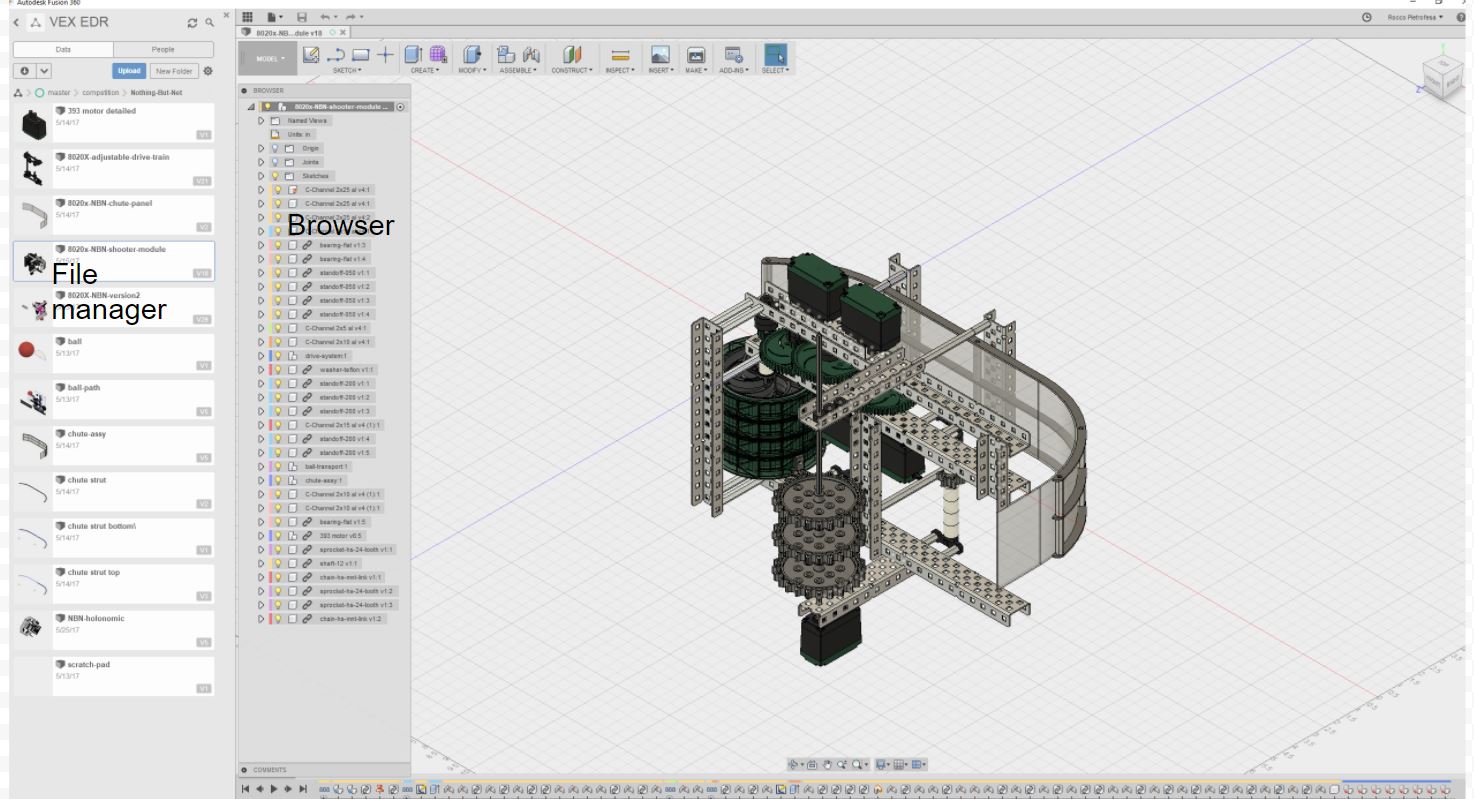Click the Extrude tool in Create

pyautogui.click(x=413, y=55)
